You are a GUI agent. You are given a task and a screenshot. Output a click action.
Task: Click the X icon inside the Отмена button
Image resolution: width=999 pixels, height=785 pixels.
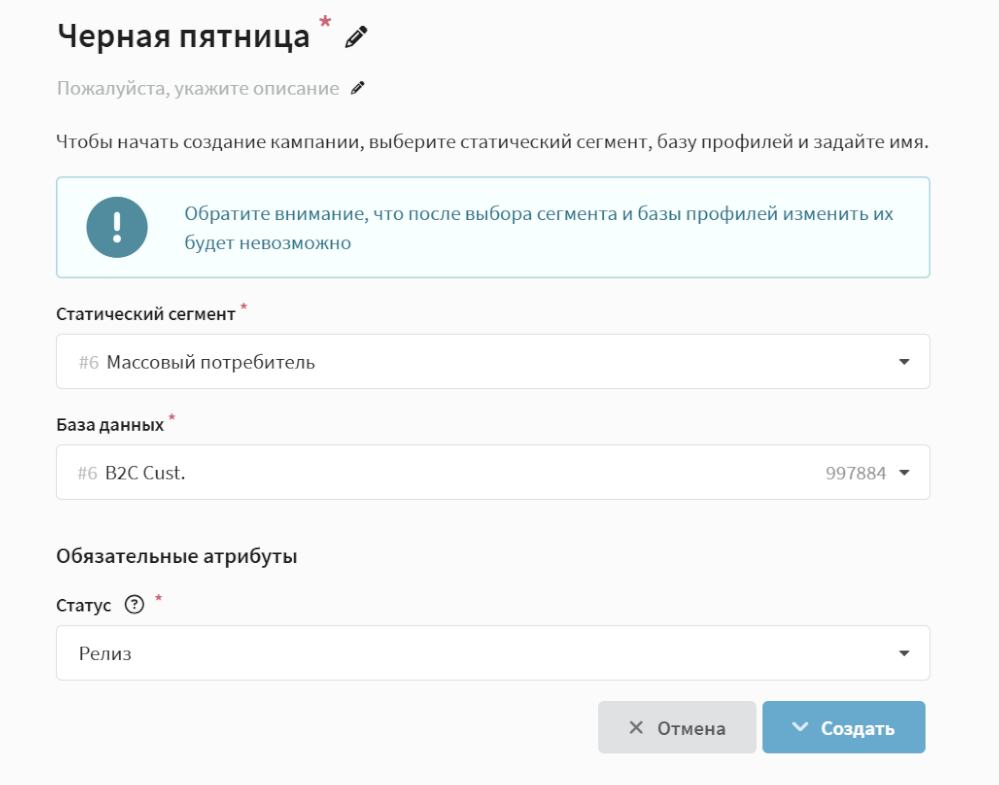636,728
